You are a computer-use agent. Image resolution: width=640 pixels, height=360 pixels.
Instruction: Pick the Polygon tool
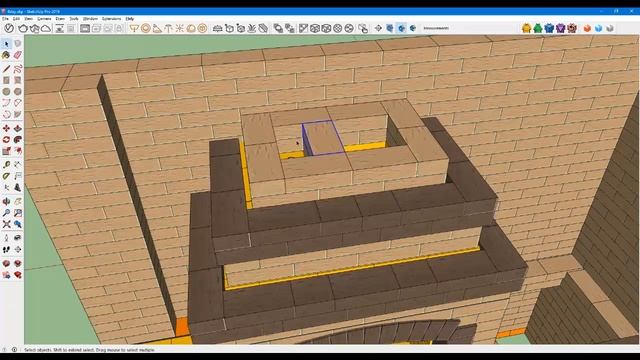tap(18, 92)
